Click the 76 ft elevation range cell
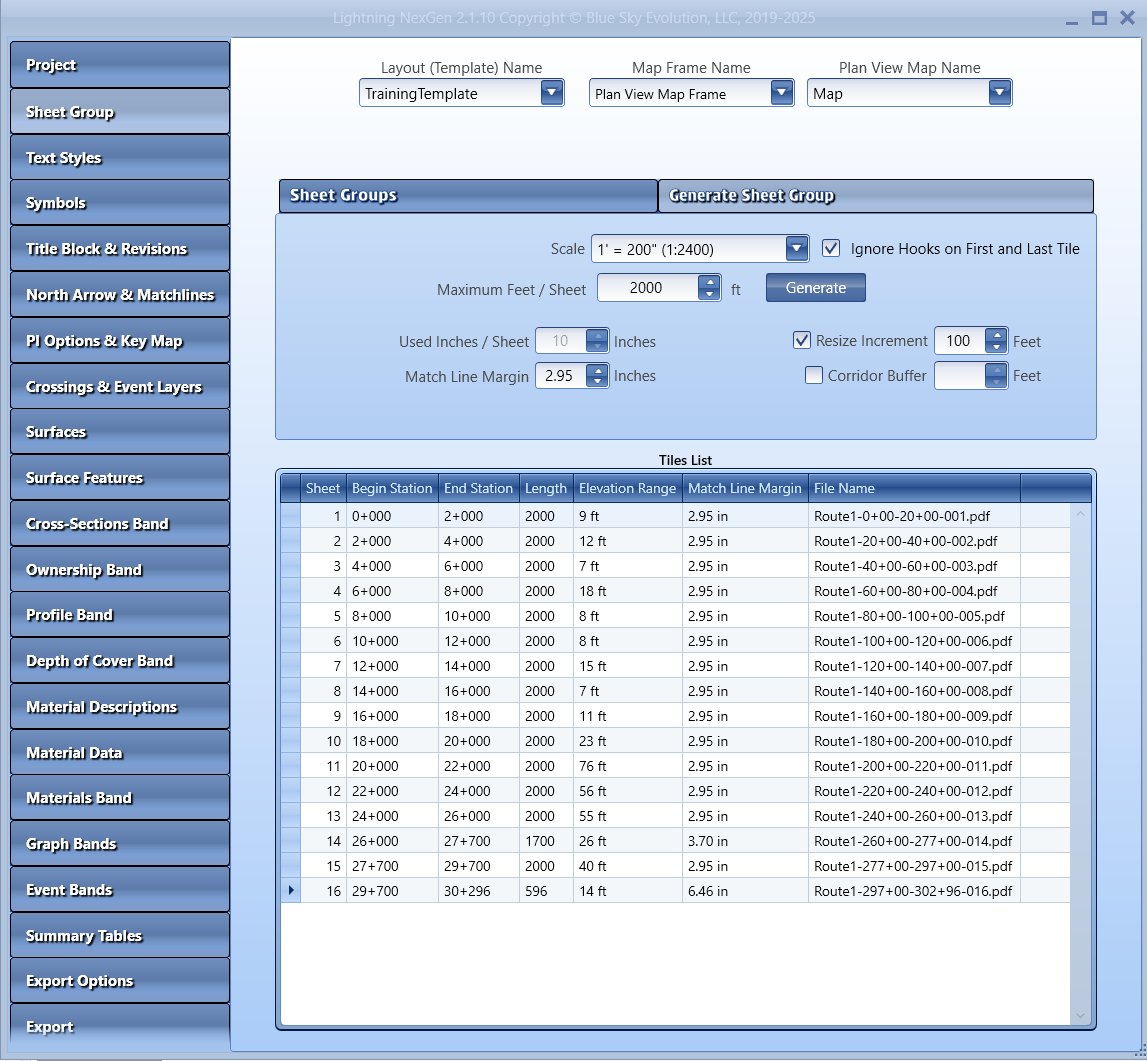The image size is (1147, 1061). 628,766
